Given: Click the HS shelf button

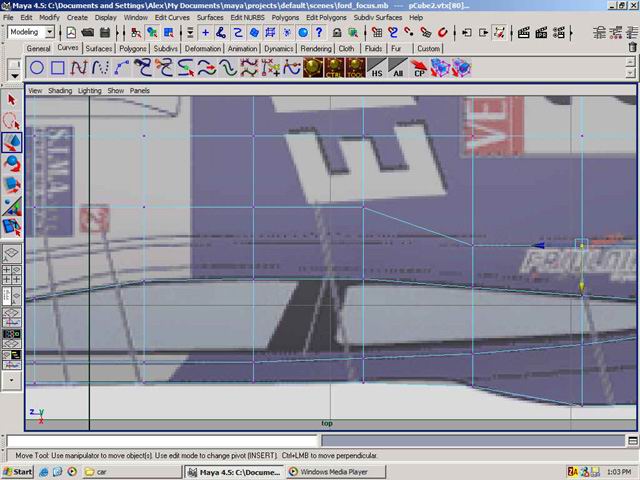Looking at the screenshot, I should tap(376, 68).
